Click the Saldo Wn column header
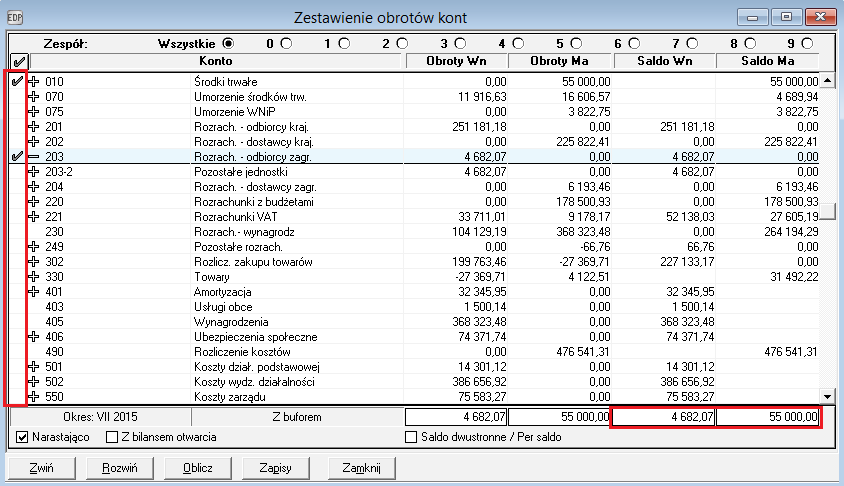 point(665,61)
